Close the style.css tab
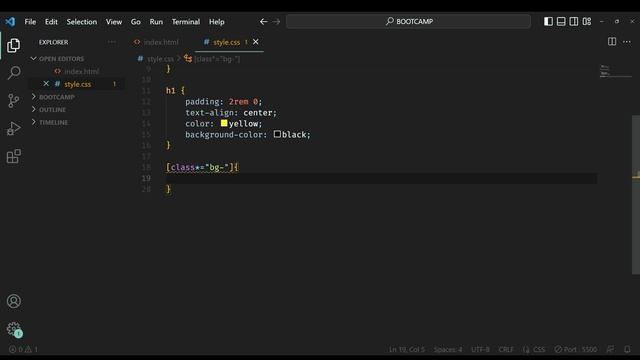The width and height of the screenshot is (640, 360). tap(256, 42)
